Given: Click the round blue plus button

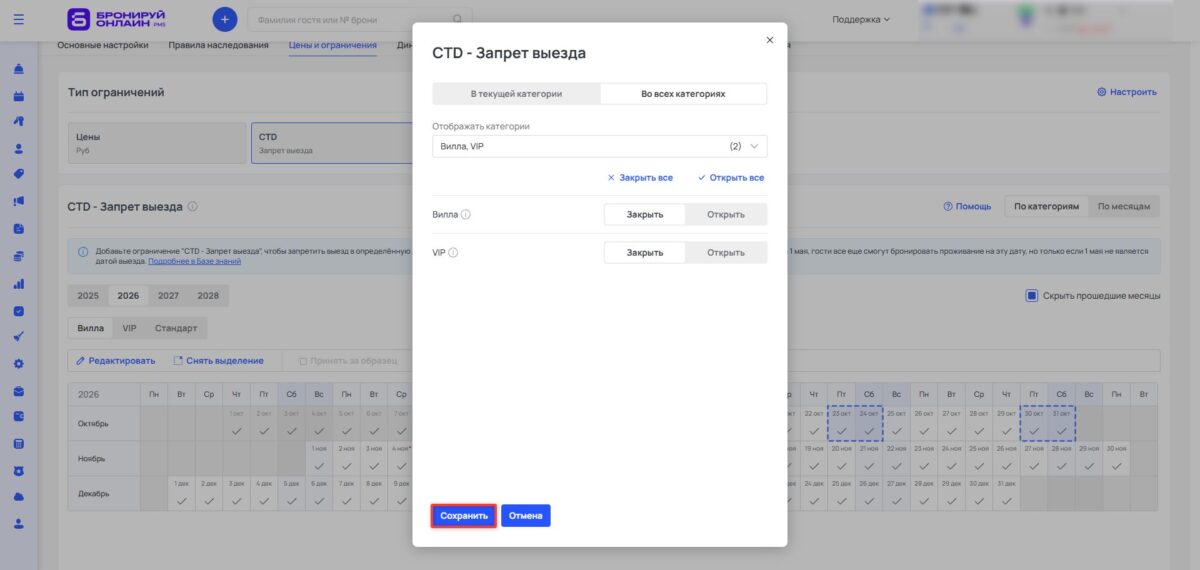Looking at the screenshot, I should click(225, 18).
